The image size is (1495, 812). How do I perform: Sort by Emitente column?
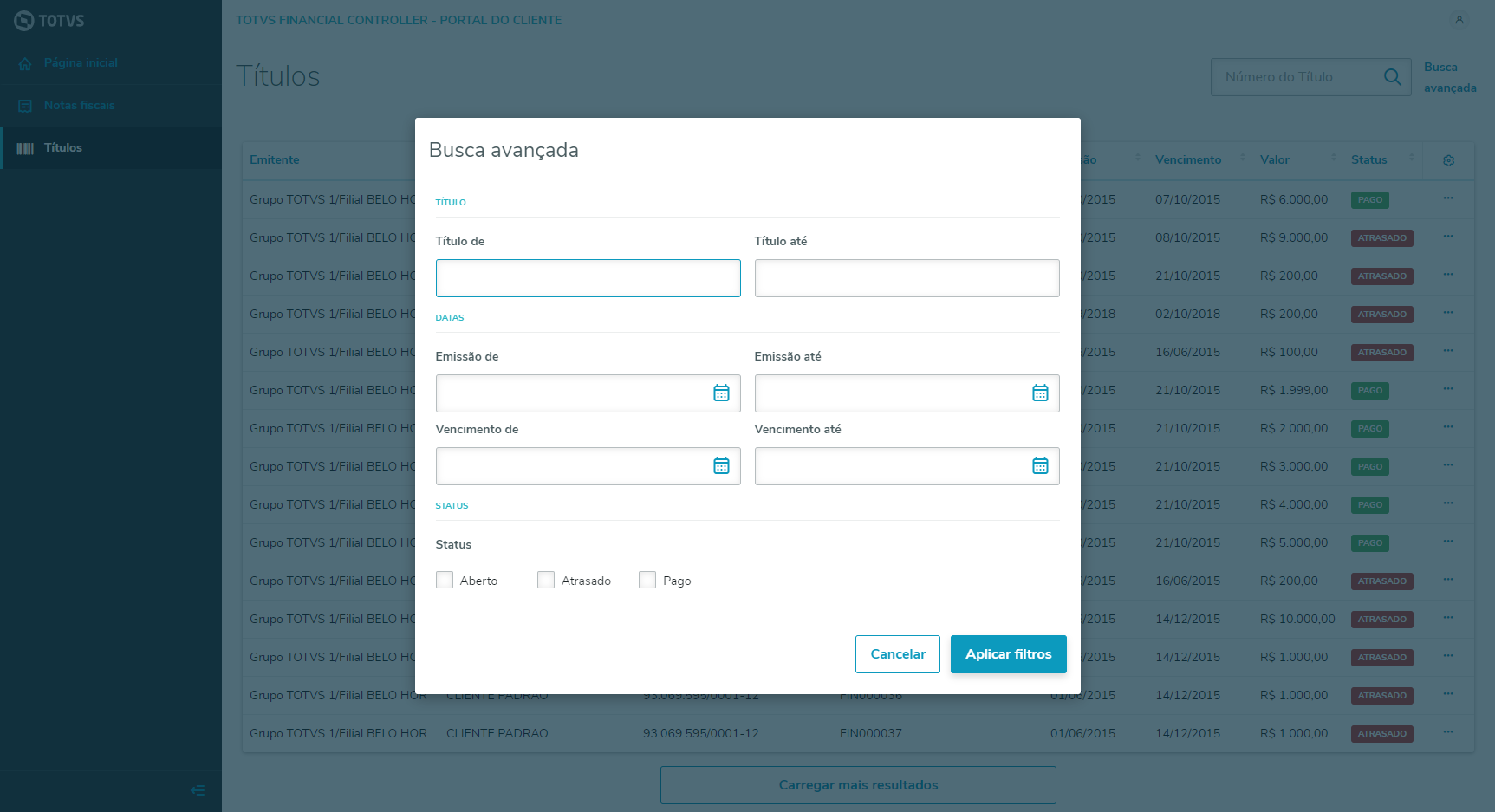[x=275, y=160]
